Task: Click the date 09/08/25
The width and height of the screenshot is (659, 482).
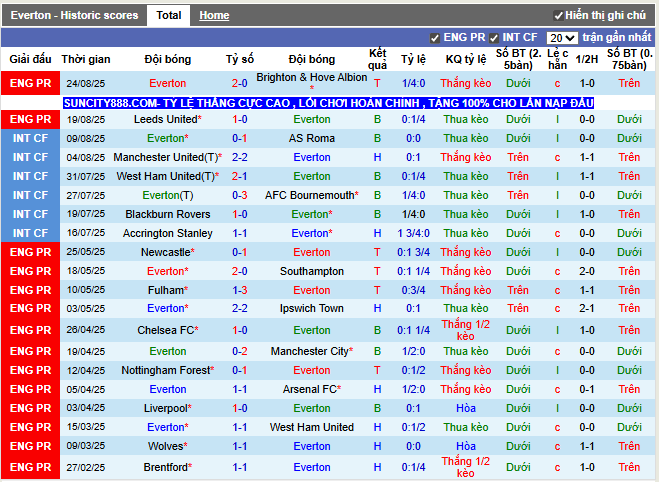Action: (x=86, y=139)
